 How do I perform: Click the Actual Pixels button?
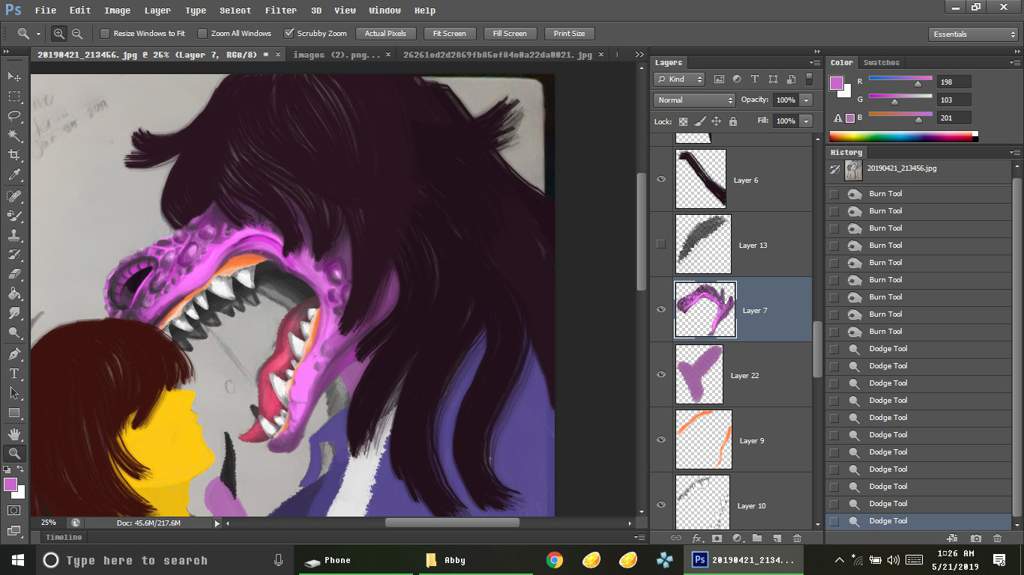385,33
